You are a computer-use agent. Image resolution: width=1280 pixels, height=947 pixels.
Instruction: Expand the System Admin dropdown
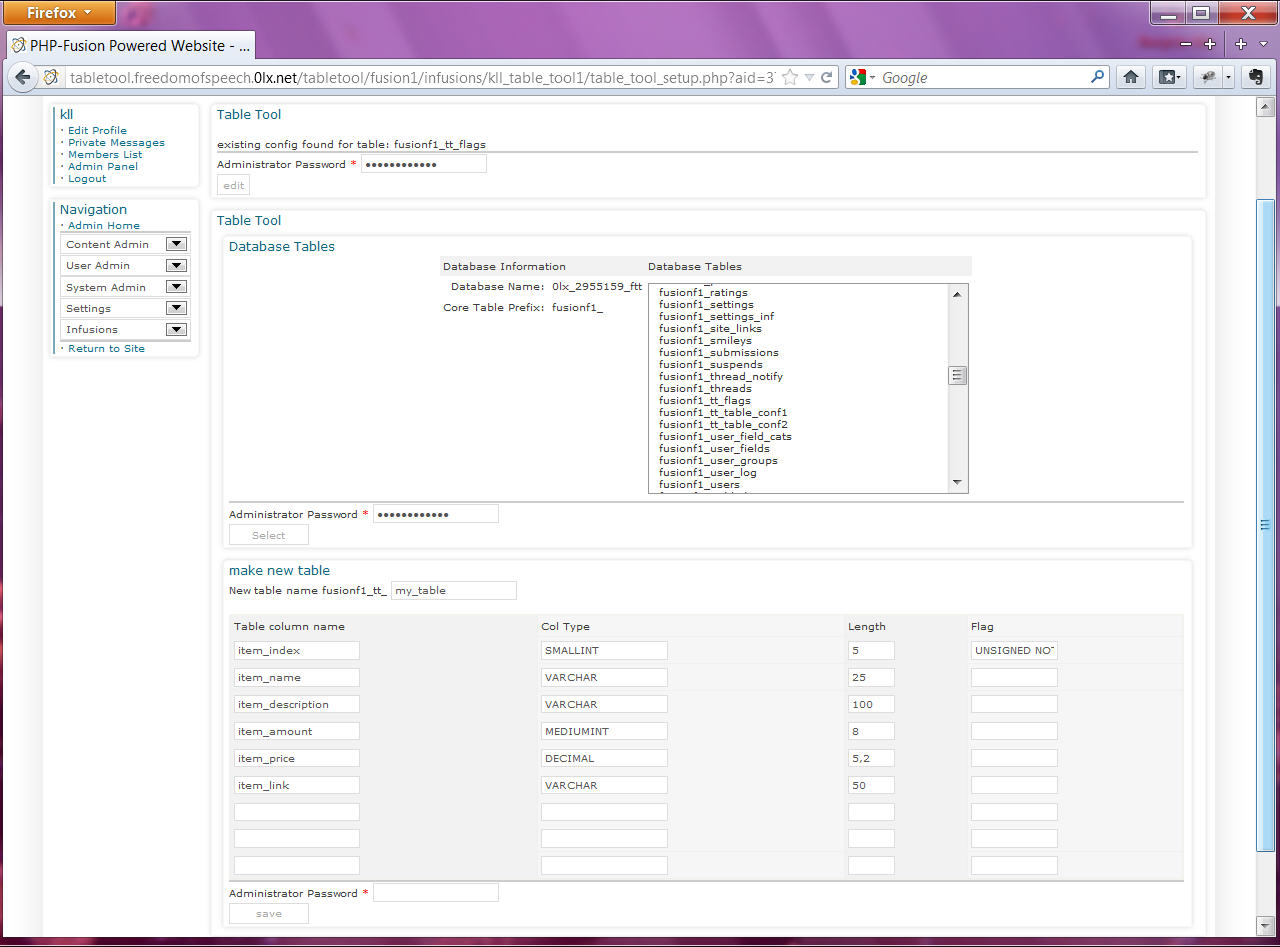click(176, 287)
